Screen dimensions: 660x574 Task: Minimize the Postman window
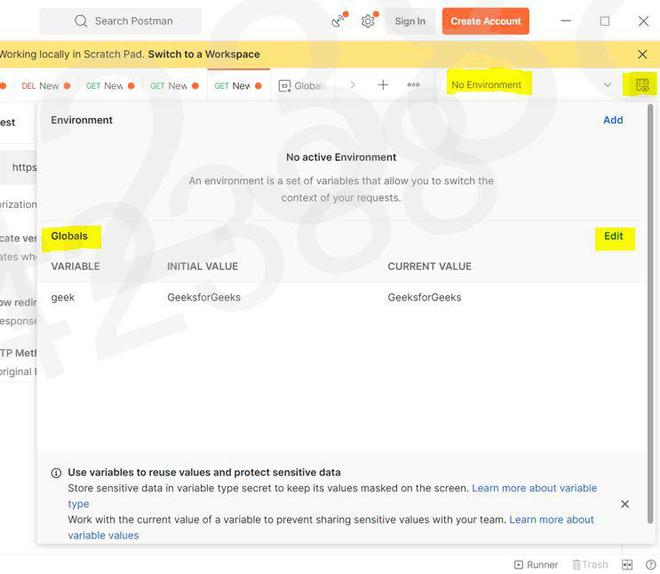pyautogui.click(x=566, y=21)
